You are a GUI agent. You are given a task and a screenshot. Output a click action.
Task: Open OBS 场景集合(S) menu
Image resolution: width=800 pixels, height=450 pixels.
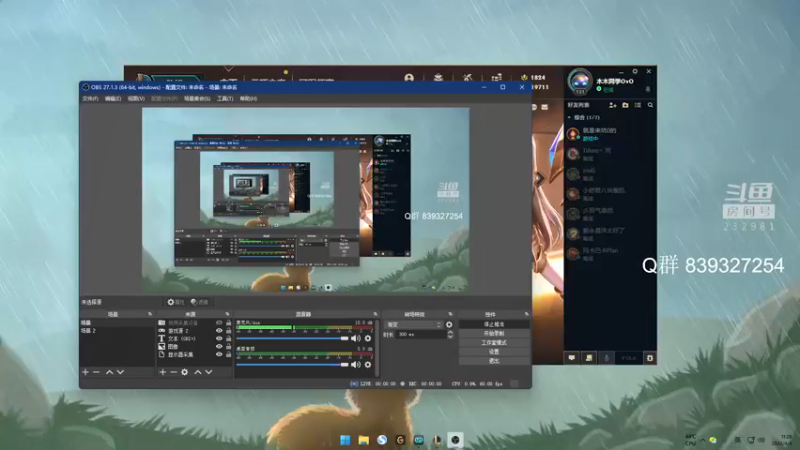197,98
